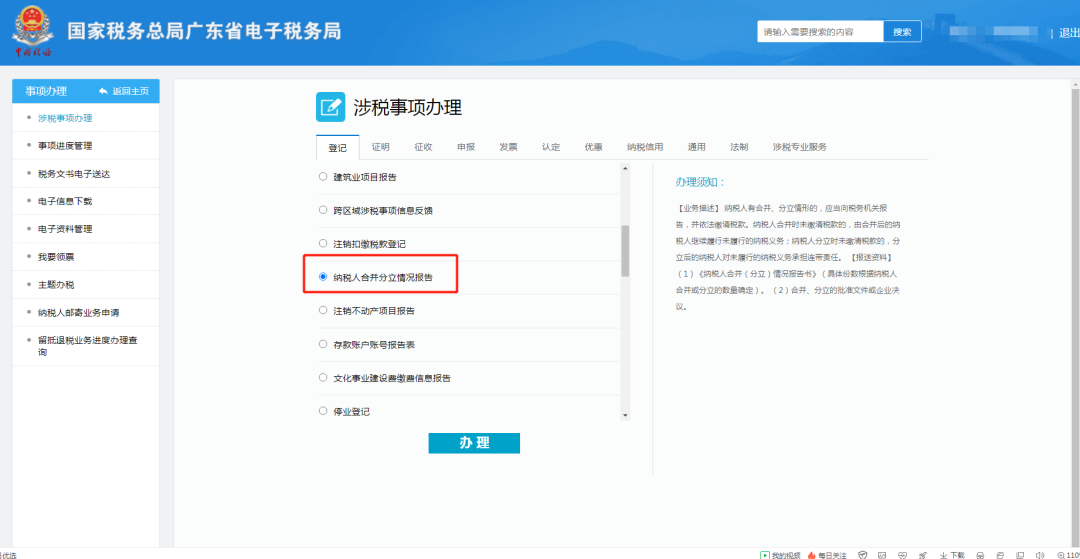Click the item list scroll-up arrow
Viewport: 1080px width, 559px height.
625,168
